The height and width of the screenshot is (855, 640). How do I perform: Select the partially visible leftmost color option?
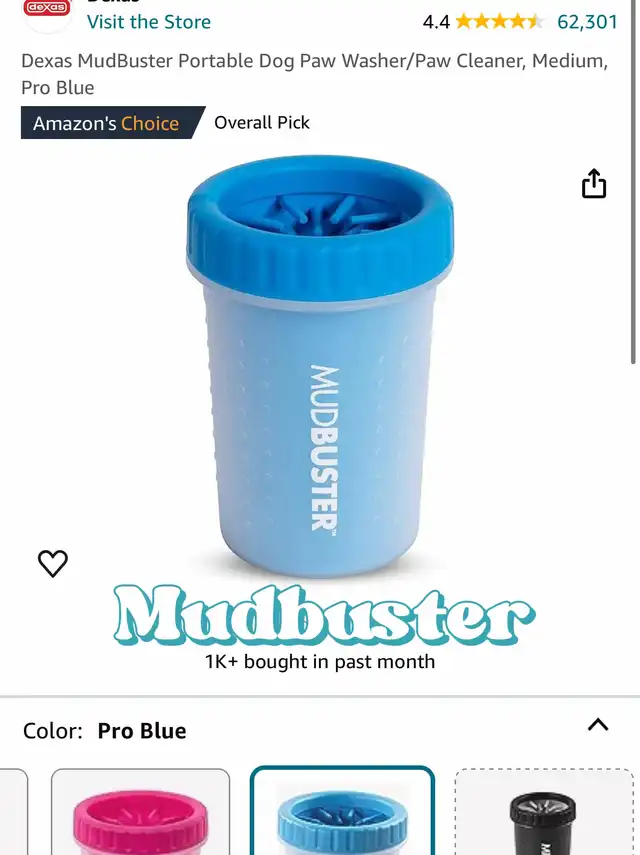(x=13, y=812)
